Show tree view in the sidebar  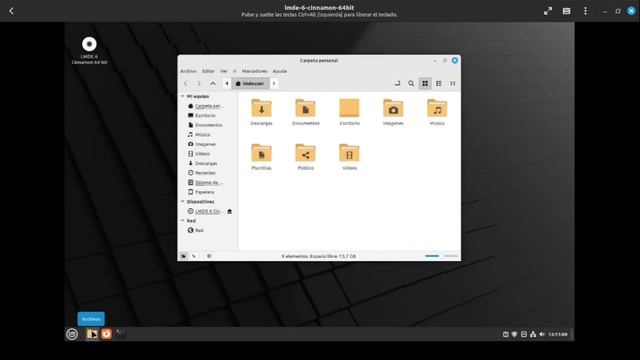coord(194,256)
